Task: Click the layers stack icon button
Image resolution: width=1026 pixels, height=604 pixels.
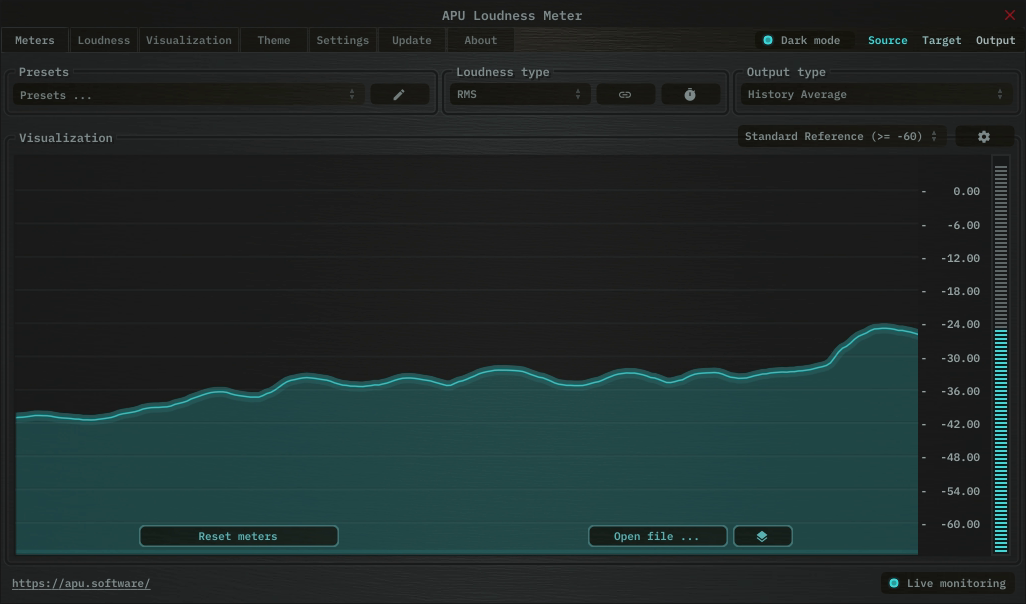Action: click(x=762, y=536)
